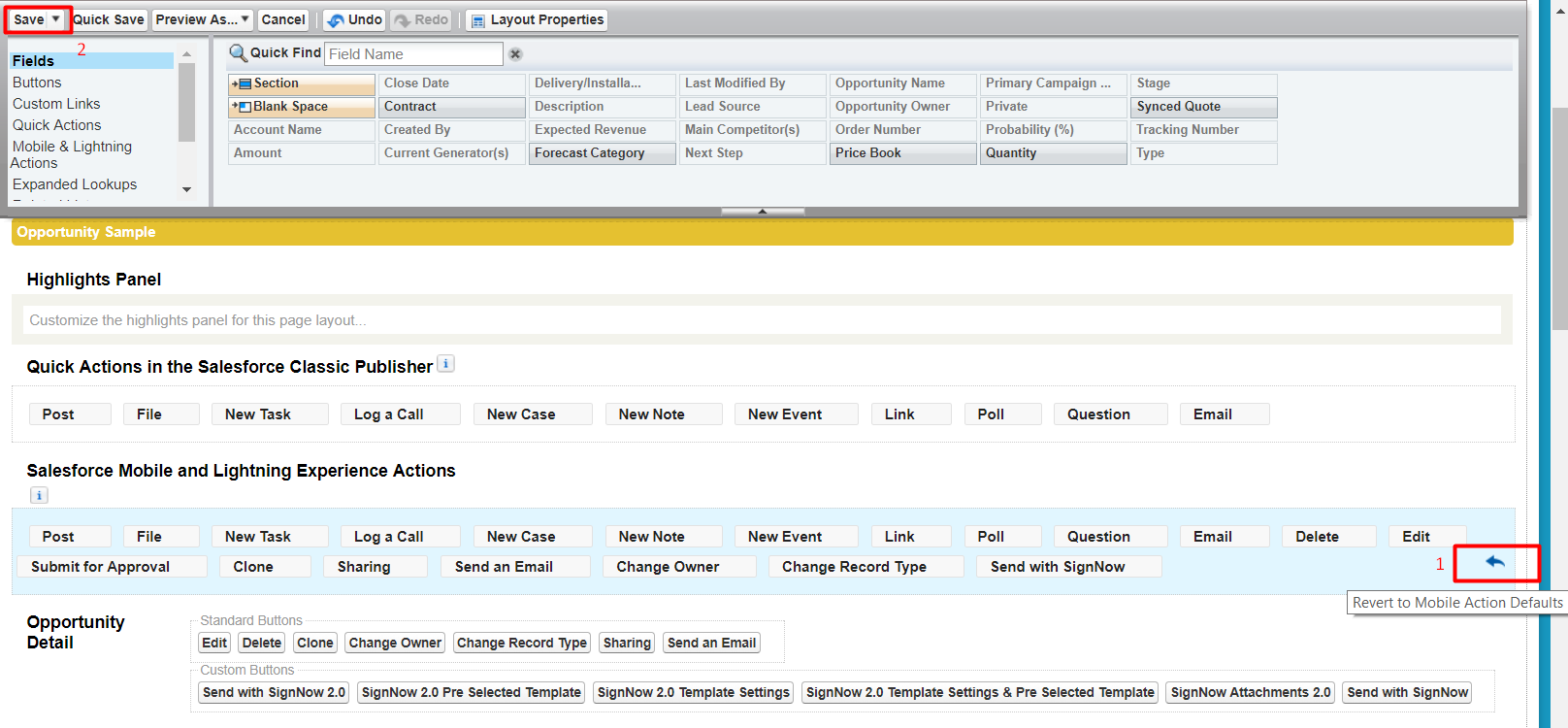1568x728 pixels.
Task: Click the Quick Find clear icon
Action: [x=515, y=54]
